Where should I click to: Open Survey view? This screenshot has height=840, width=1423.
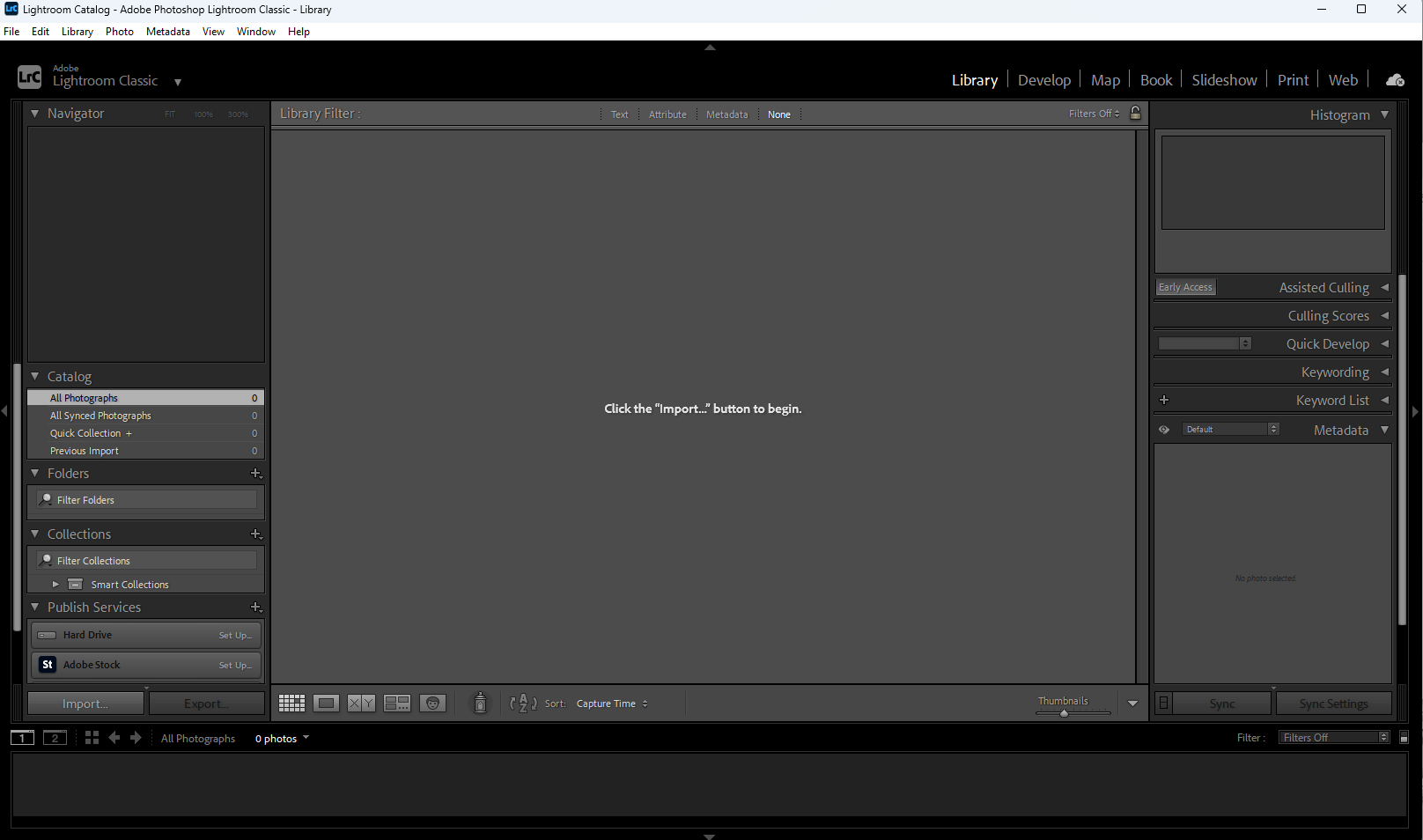397,703
